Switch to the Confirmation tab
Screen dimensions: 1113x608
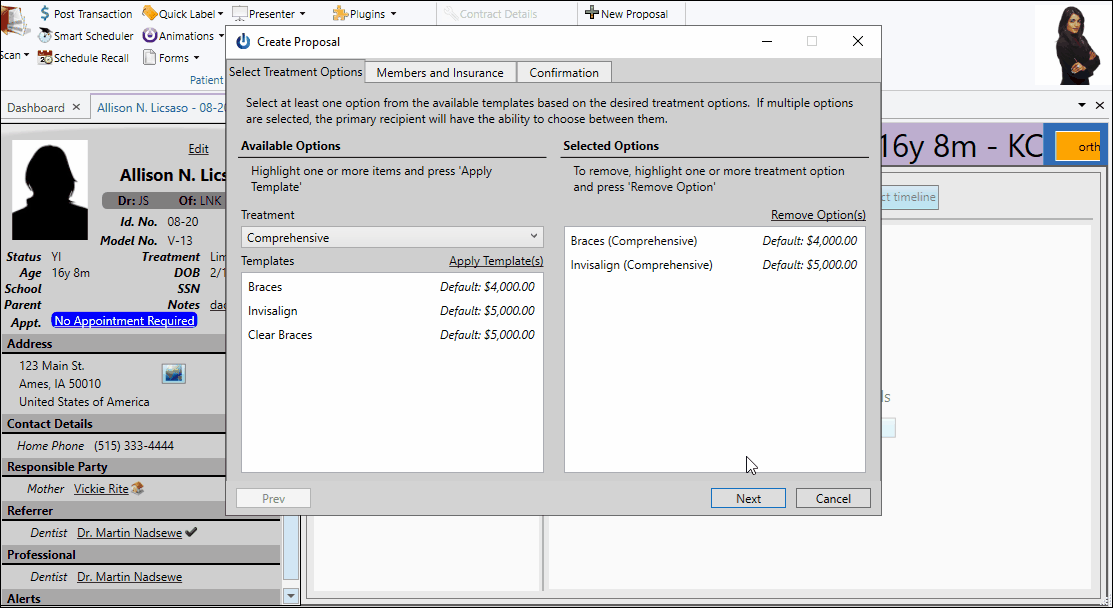pos(564,73)
